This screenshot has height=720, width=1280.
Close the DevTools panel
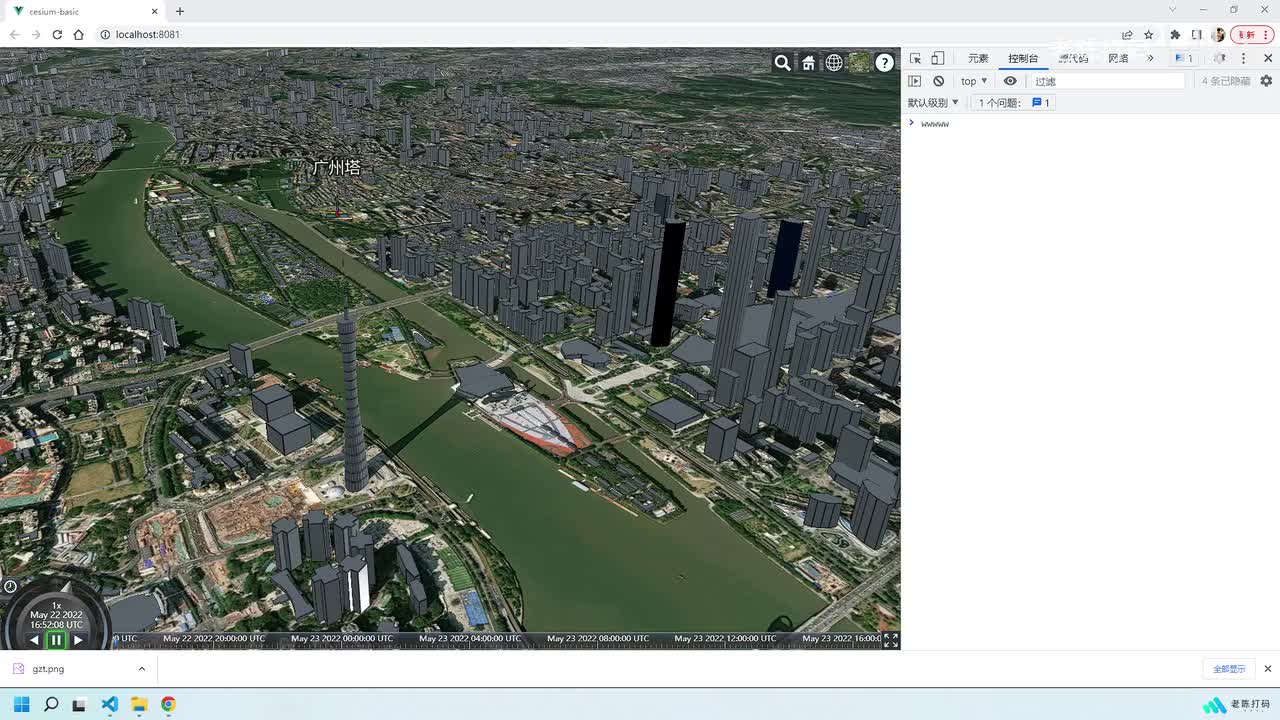pos(1268,58)
